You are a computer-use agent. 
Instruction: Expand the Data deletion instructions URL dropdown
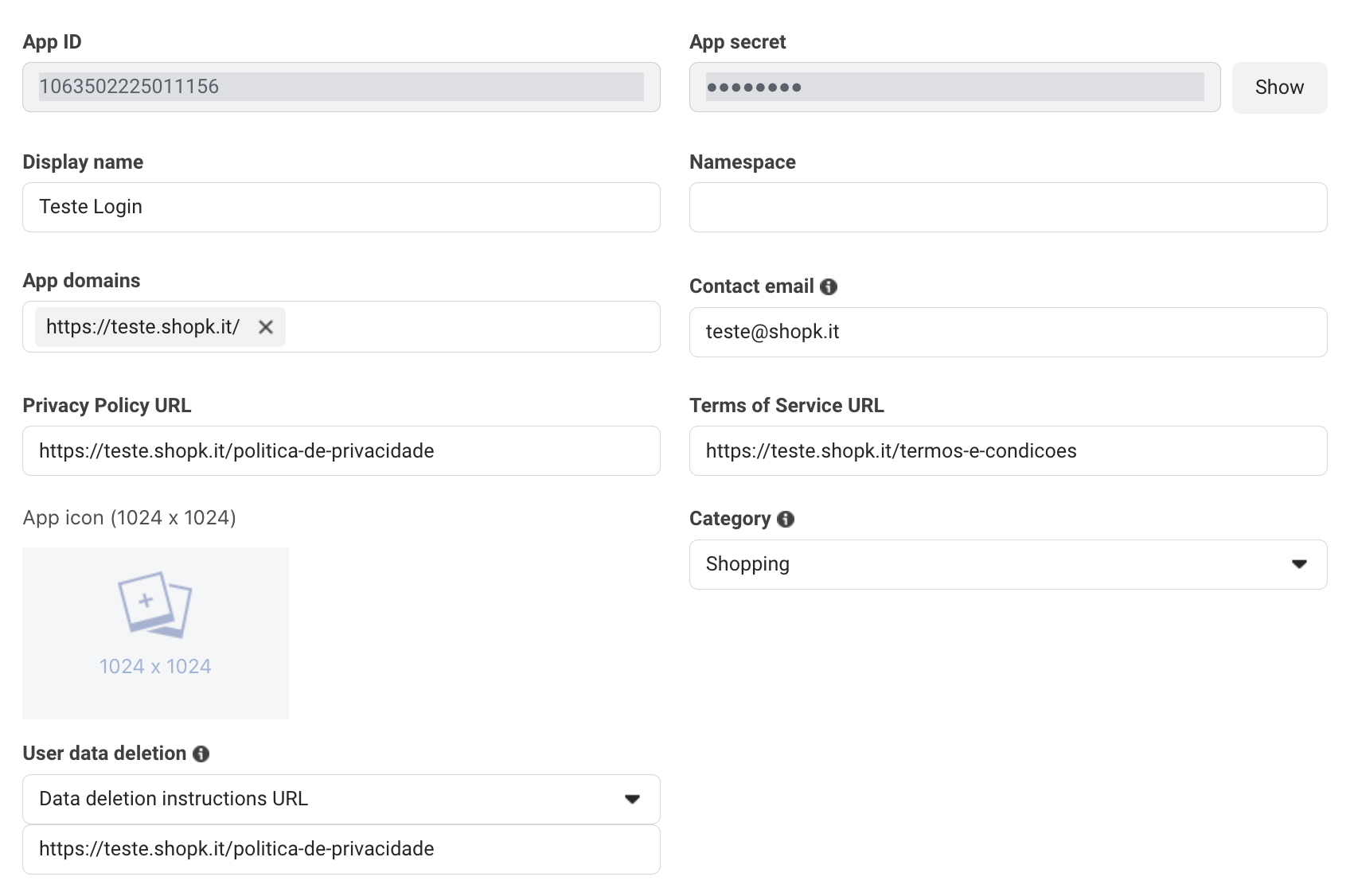[341, 799]
